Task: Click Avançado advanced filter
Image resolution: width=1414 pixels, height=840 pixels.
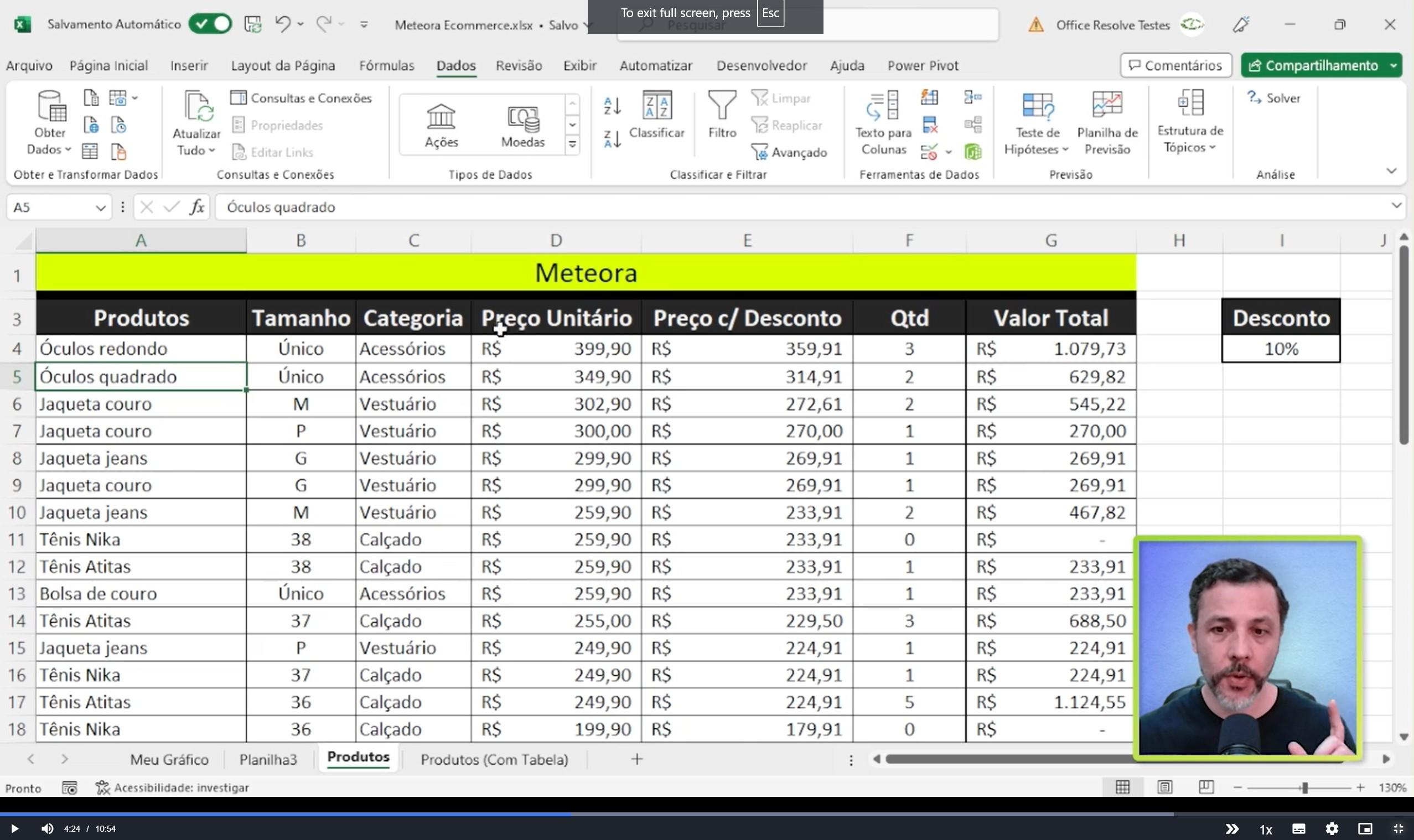Action: pyautogui.click(x=789, y=152)
